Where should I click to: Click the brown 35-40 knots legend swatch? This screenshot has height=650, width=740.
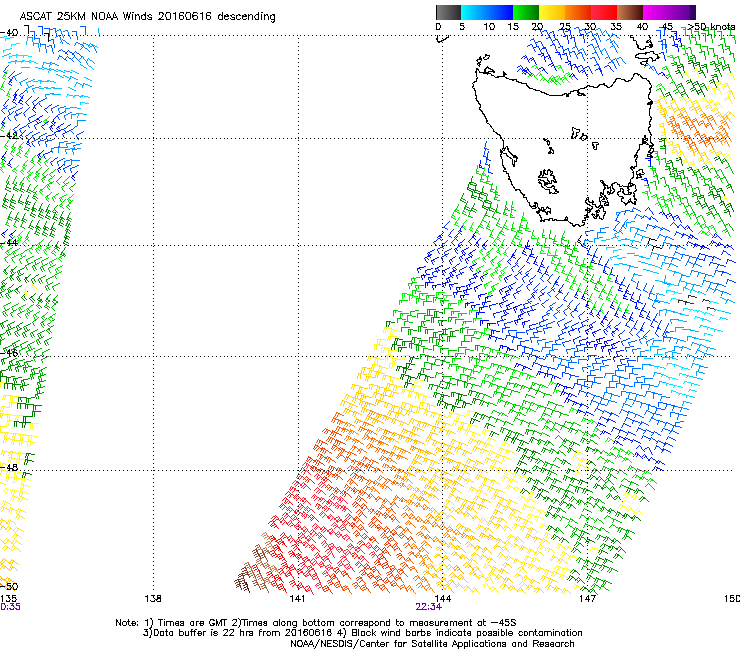630,12
